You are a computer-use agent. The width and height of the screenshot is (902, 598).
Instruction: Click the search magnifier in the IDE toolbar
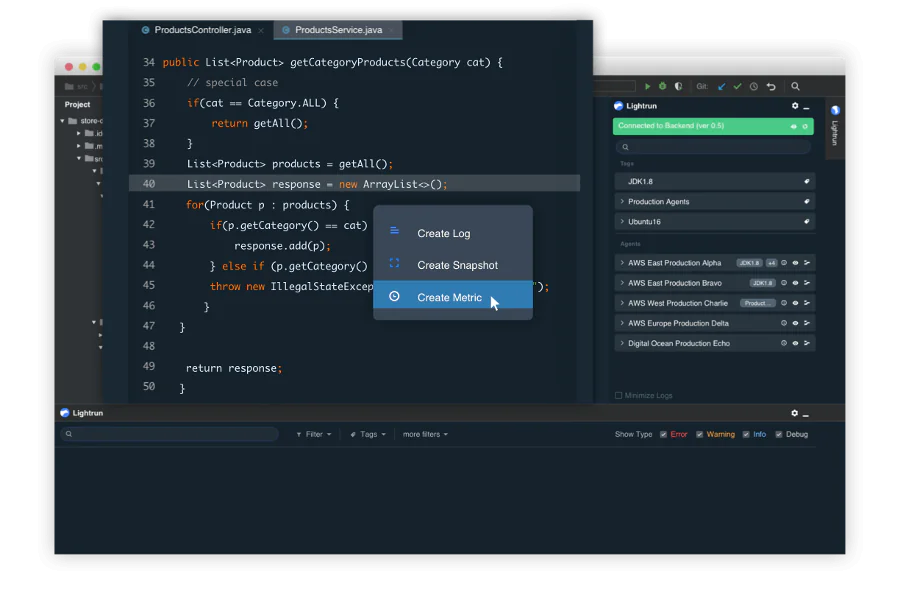click(x=796, y=86)
